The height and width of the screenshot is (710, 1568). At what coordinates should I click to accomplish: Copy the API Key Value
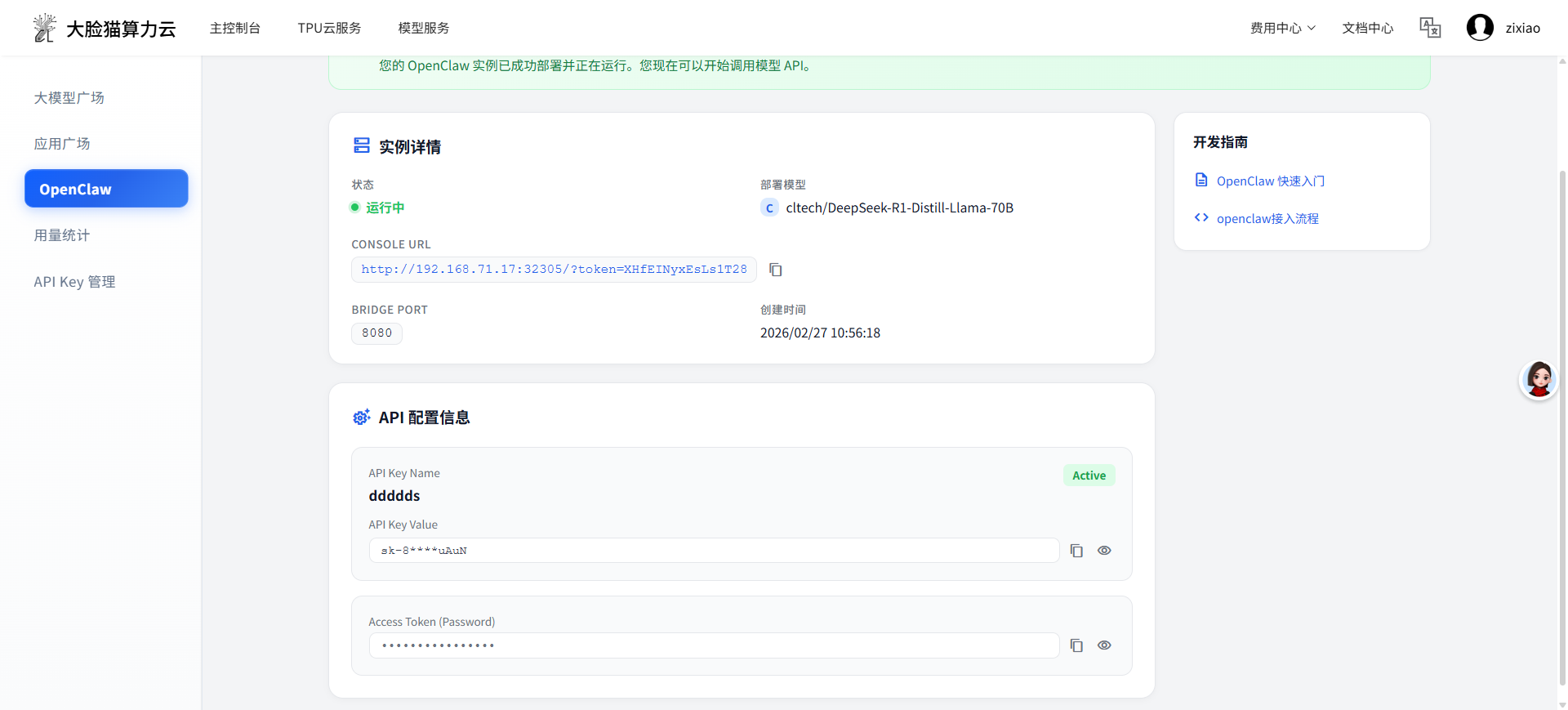click(x=1076, y=551)
